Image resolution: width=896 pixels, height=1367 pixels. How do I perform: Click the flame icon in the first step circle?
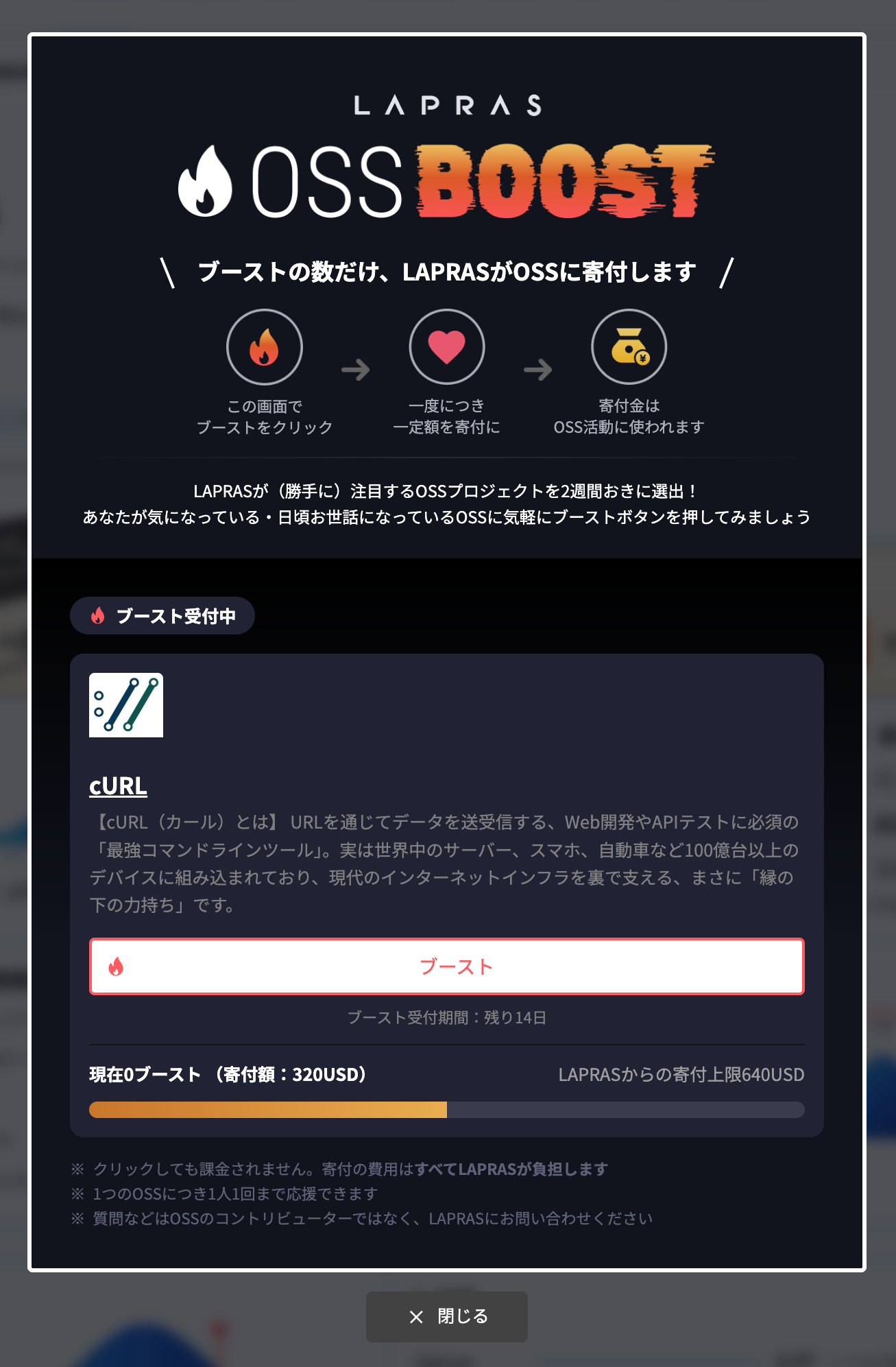265,347
